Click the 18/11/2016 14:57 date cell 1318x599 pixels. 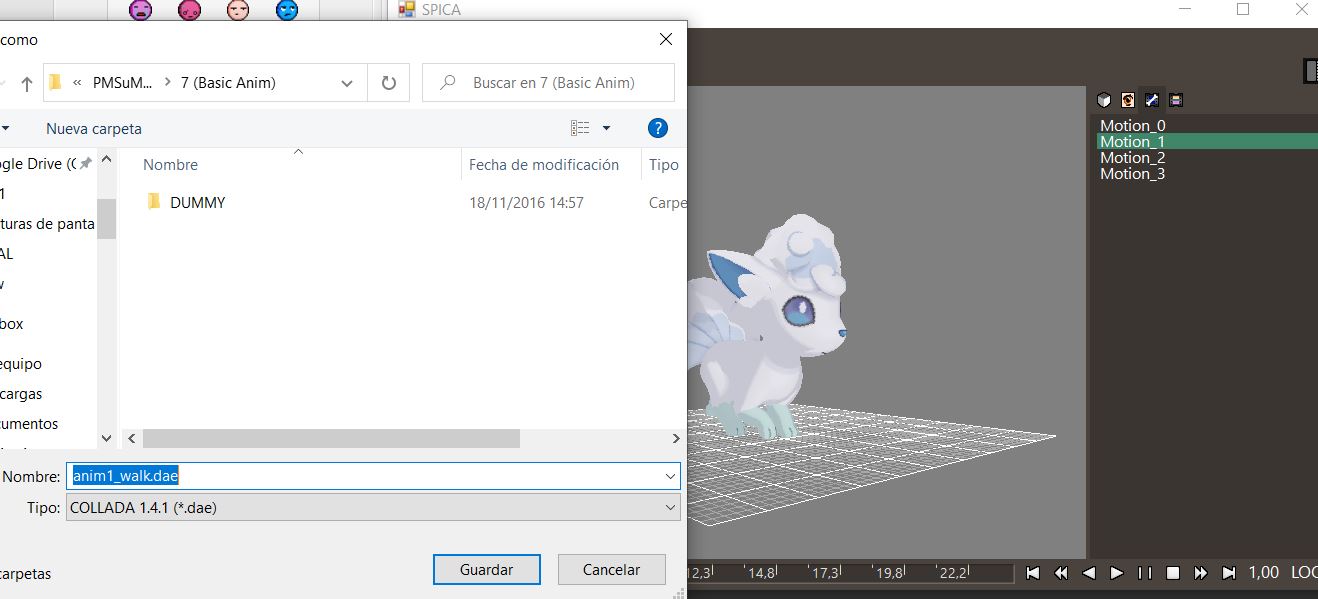pos(526,202)
